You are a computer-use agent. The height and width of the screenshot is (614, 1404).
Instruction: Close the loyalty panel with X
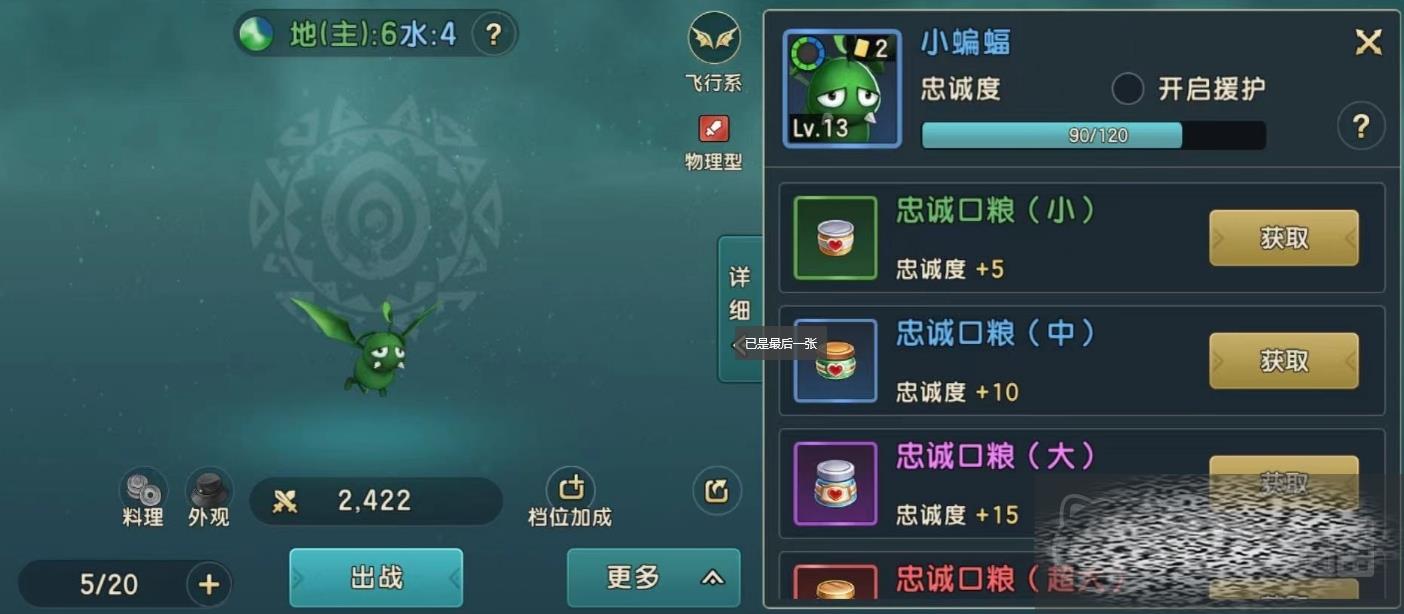click(x=1368, y=42)
